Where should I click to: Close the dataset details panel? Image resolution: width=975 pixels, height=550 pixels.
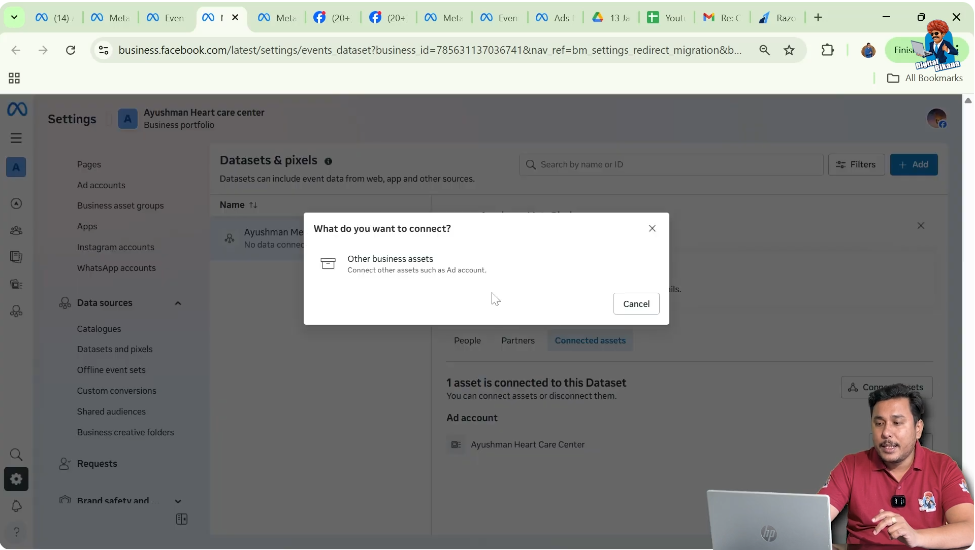pyautogui.click(x=920, y=226)
